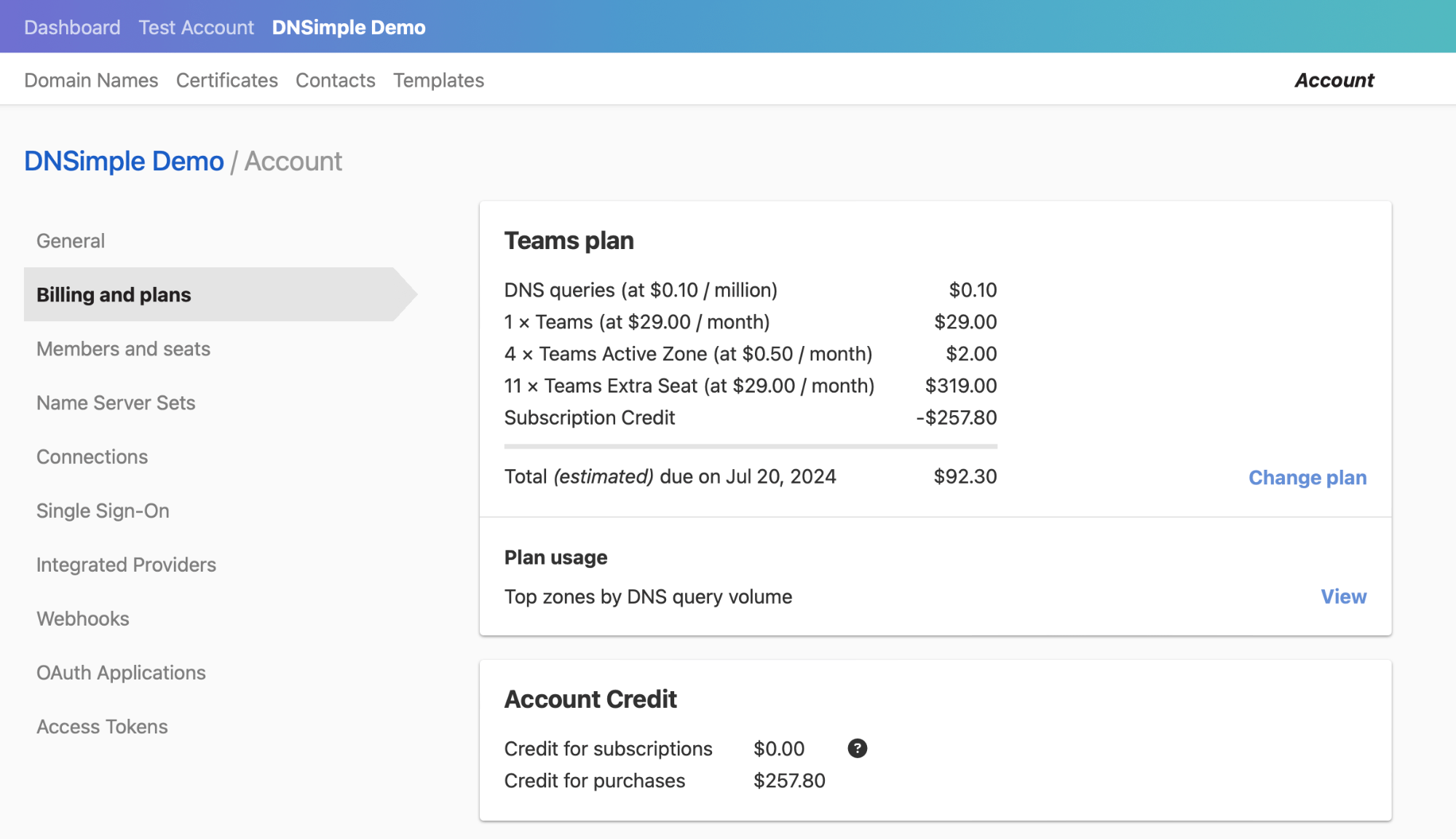Click the Plan usage heading
Image resolution: width=1456 pixels, height=839 pixels.
pos(556,557)
